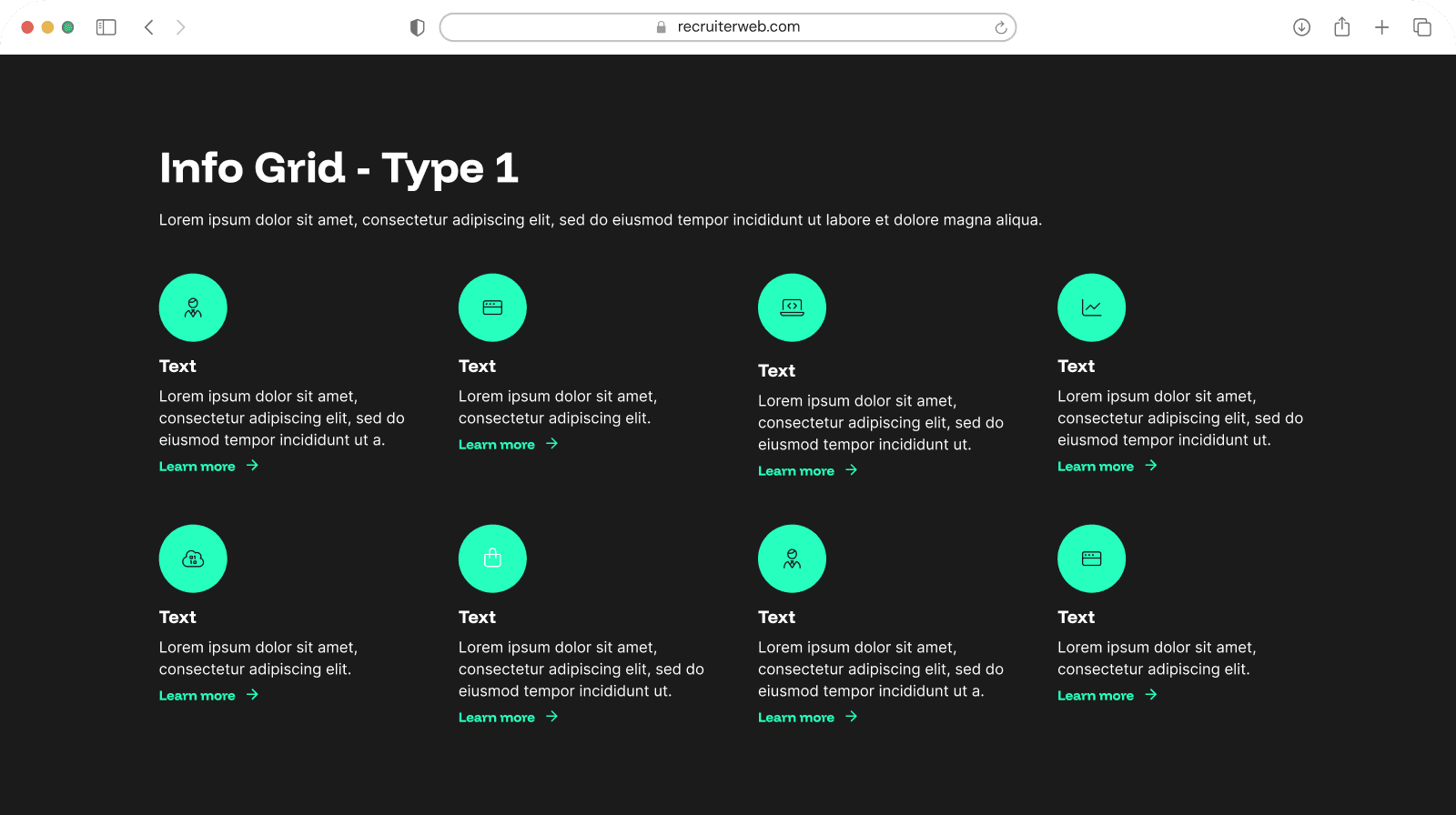The height and width of the screenshot is (815, 1456).
Task: Open a new browser tab
Action: (x=1381, y=27)
